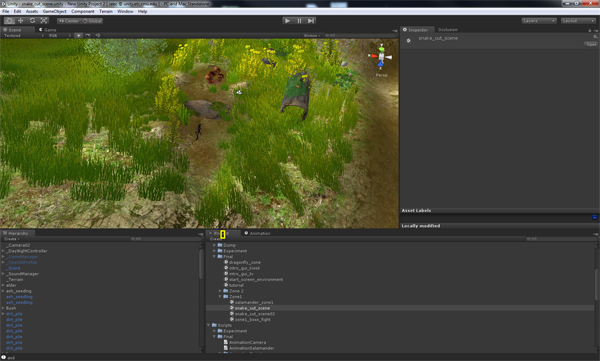Image resolution: width=600 pixels, height=361 pixels.
Task: Open the Layers dropdown
Action: point(539,21)
